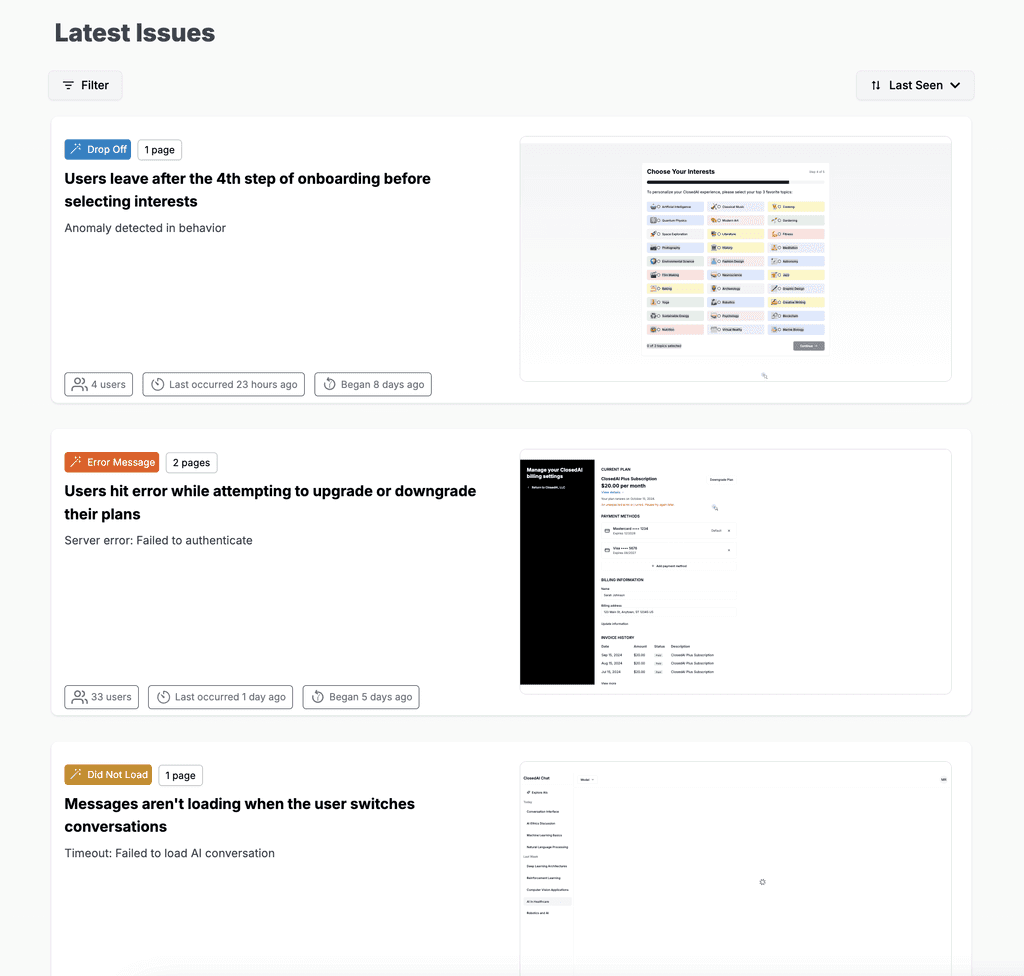The width and height of the screenshot is (1024, 976).
Task: Open the plan upgrade error issue title
Action: click(x=270, y=502)
